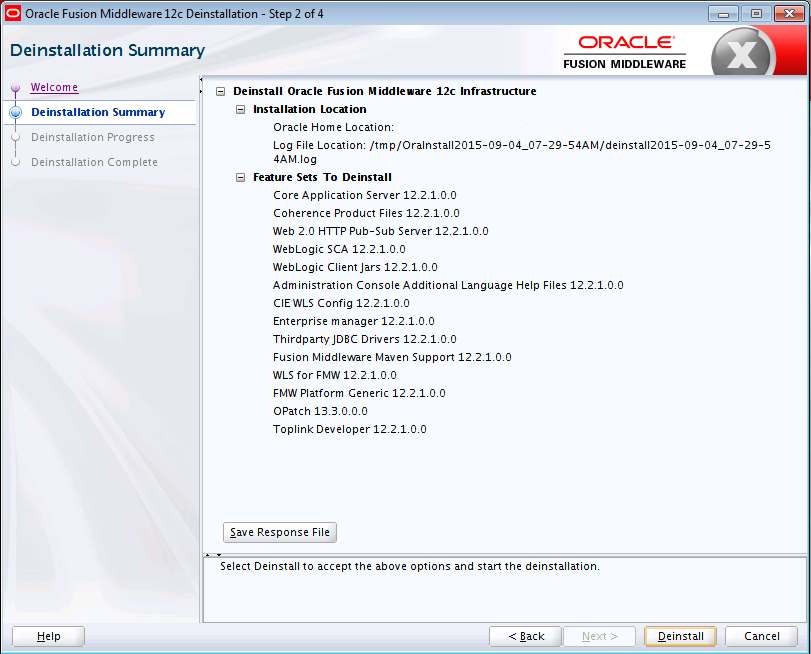Select Administration Console Additional Language Help Files

[448, 285]
